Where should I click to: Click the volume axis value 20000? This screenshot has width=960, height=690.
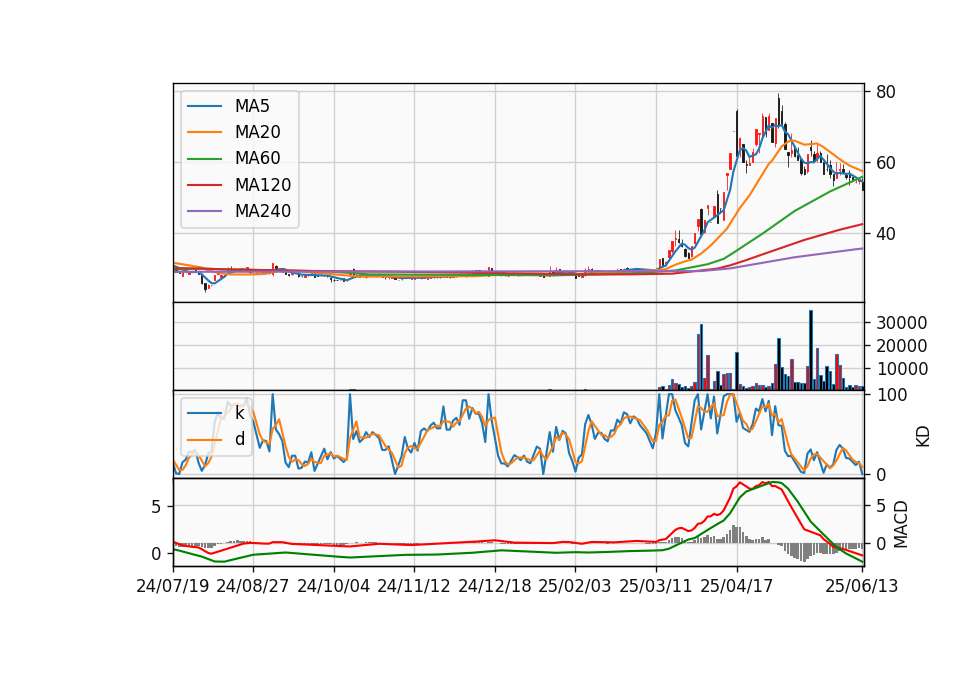pos(902,347)
